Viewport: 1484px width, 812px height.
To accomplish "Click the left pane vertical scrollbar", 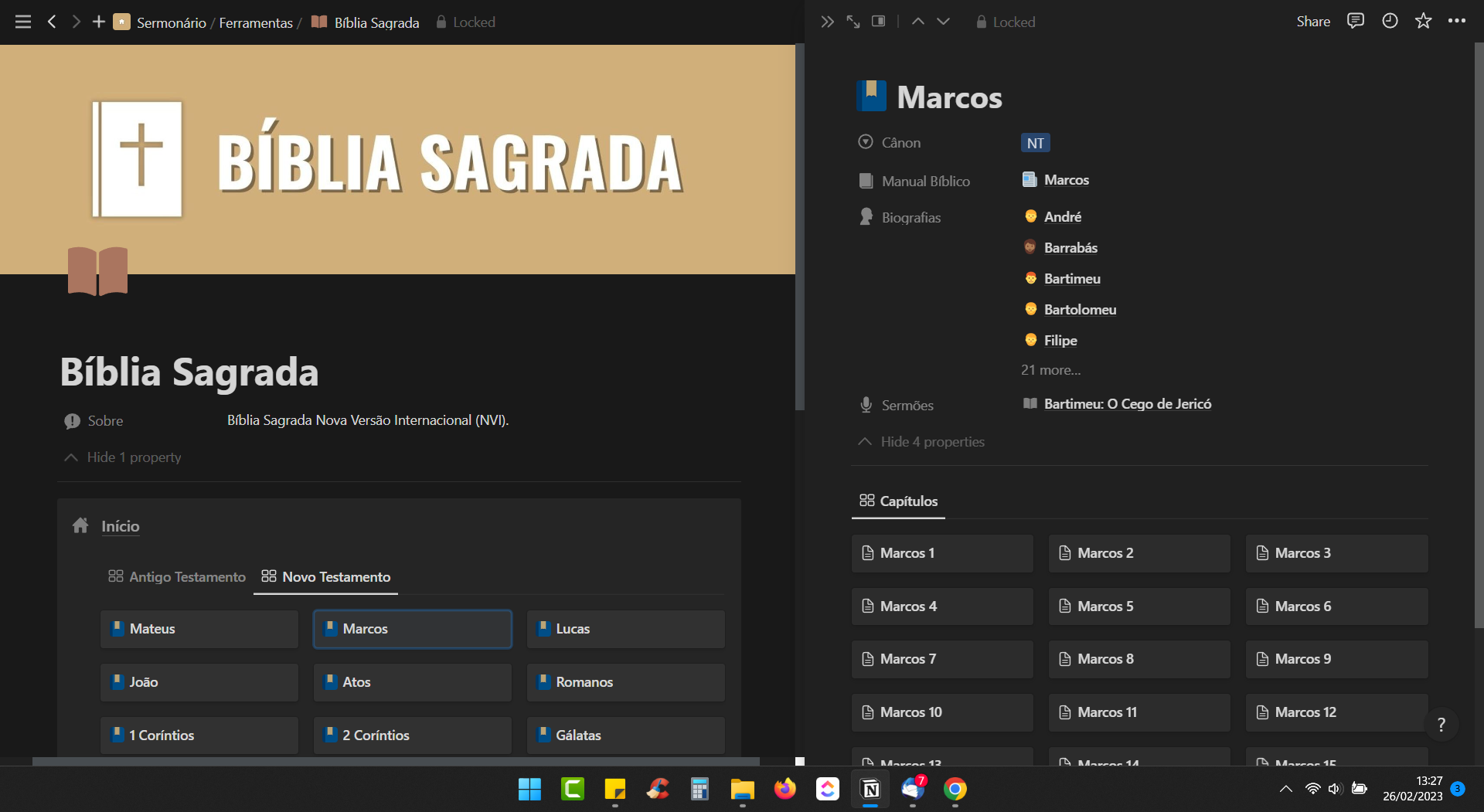I will [x=800, y=226].
